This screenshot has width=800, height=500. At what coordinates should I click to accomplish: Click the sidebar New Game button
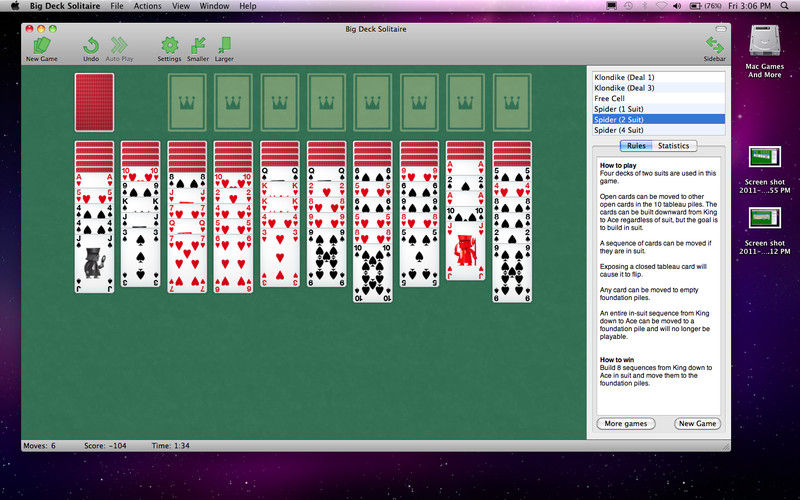coord(697,423)
